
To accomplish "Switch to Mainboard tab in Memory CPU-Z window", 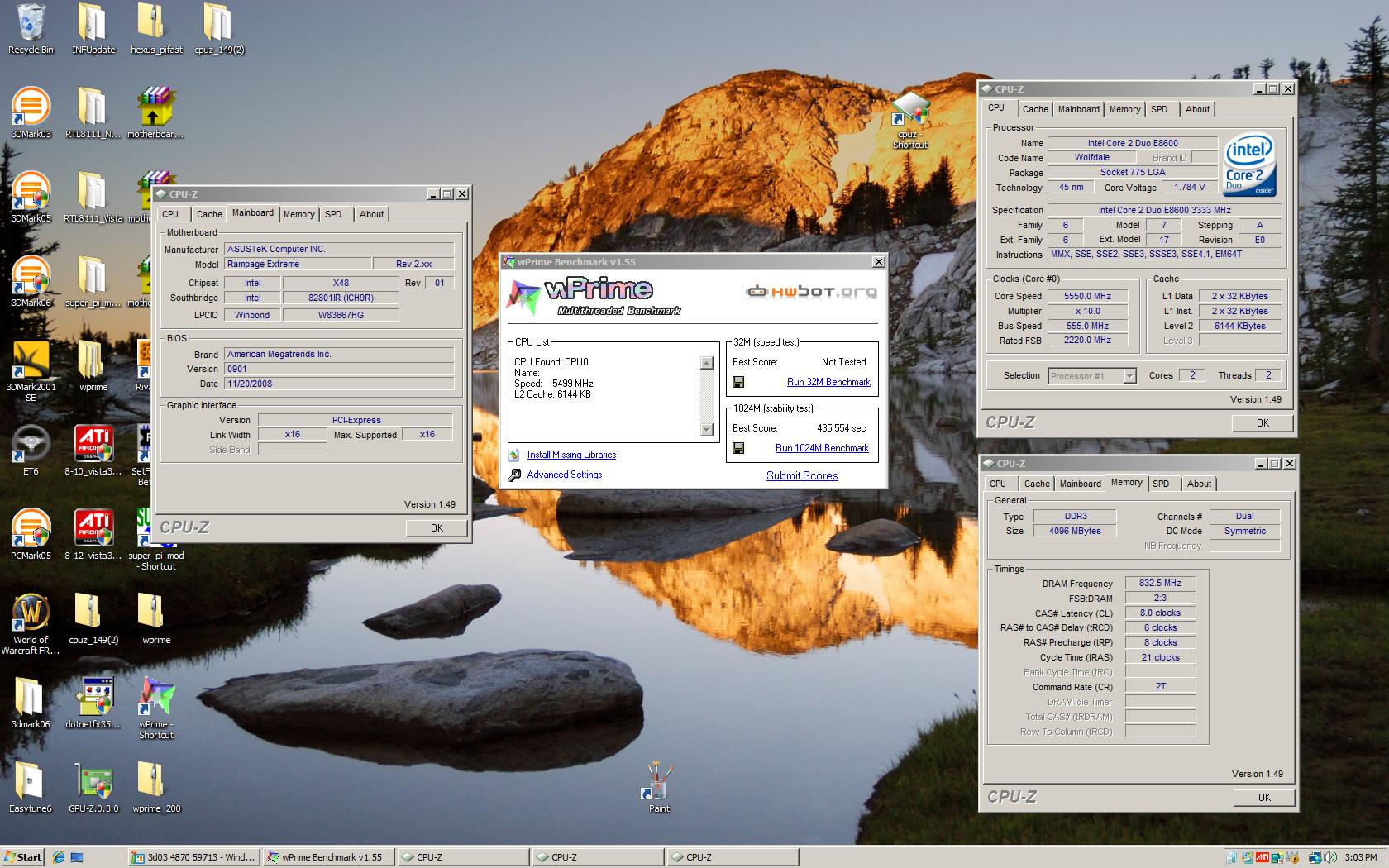I will (x=1081, y=484).
